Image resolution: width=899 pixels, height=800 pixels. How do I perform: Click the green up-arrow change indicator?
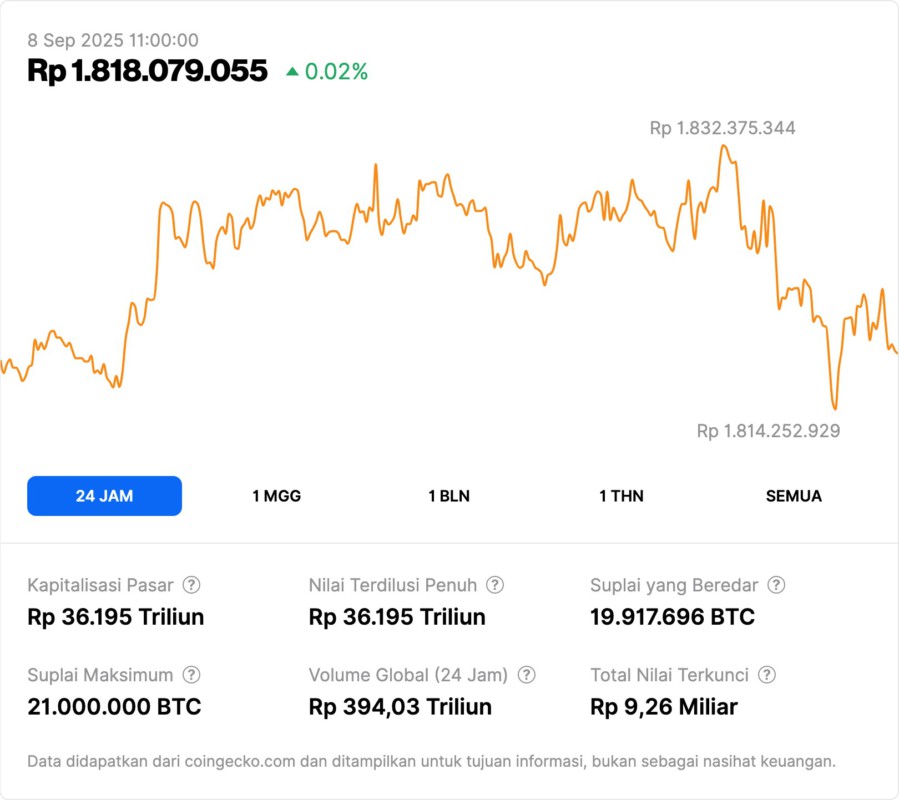coord(292,72)
